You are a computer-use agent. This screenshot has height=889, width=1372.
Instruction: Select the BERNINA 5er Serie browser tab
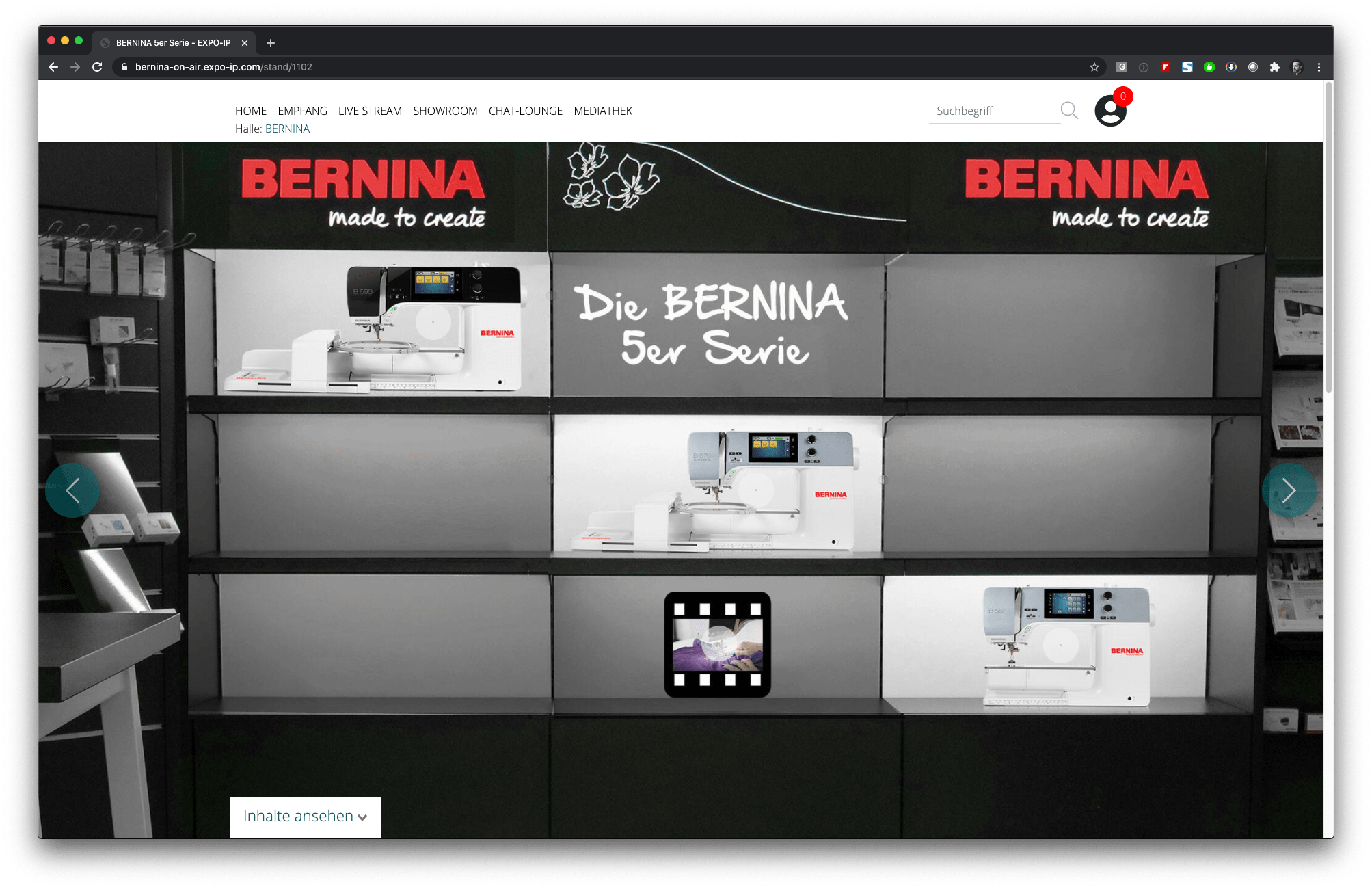point(174,43)
